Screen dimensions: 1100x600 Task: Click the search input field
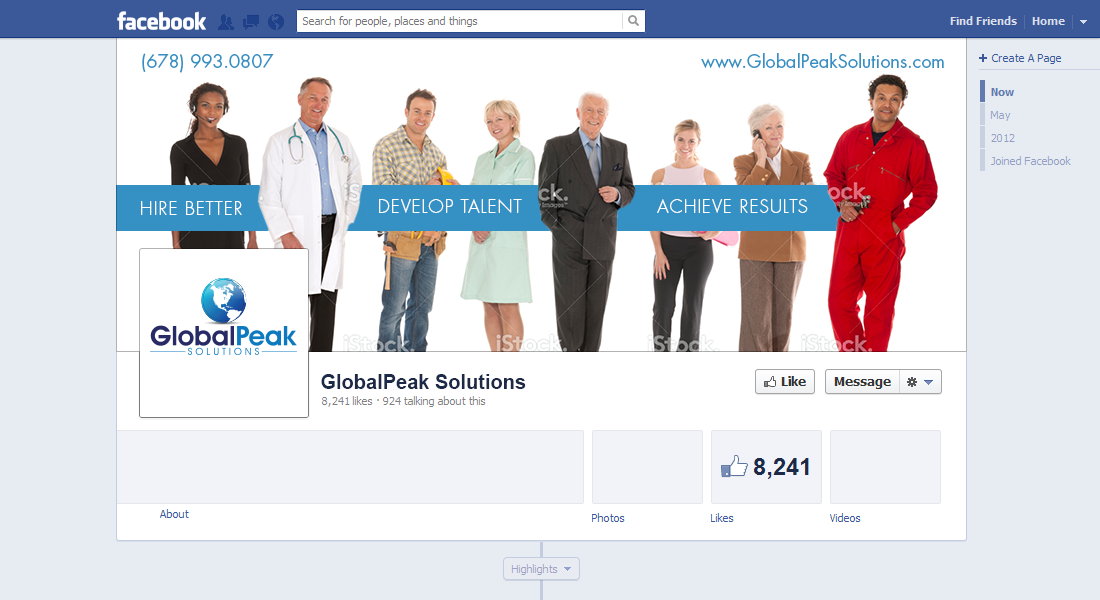click(460, 20)
